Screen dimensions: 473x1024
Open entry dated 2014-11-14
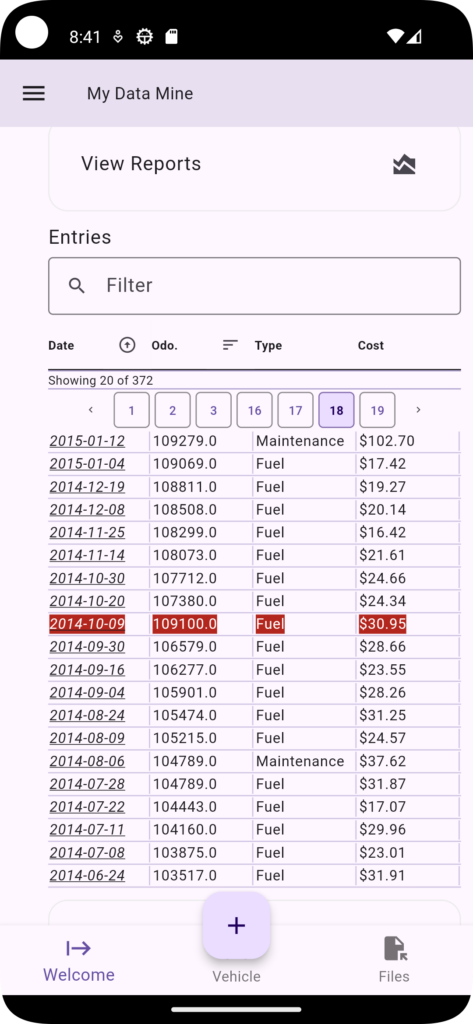pyautogui.click(x=87, y=555)
